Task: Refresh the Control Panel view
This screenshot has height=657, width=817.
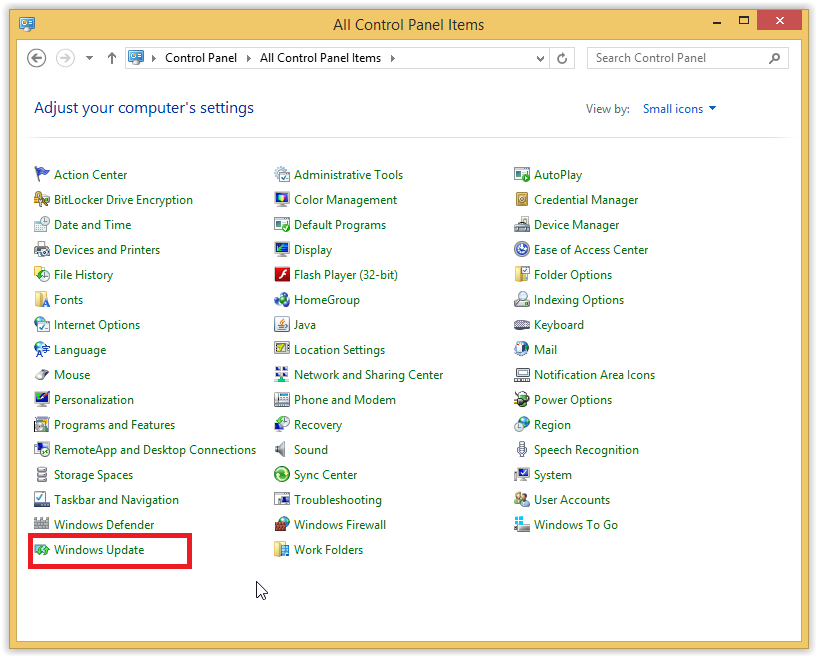Action: click(x=562, y=58)
